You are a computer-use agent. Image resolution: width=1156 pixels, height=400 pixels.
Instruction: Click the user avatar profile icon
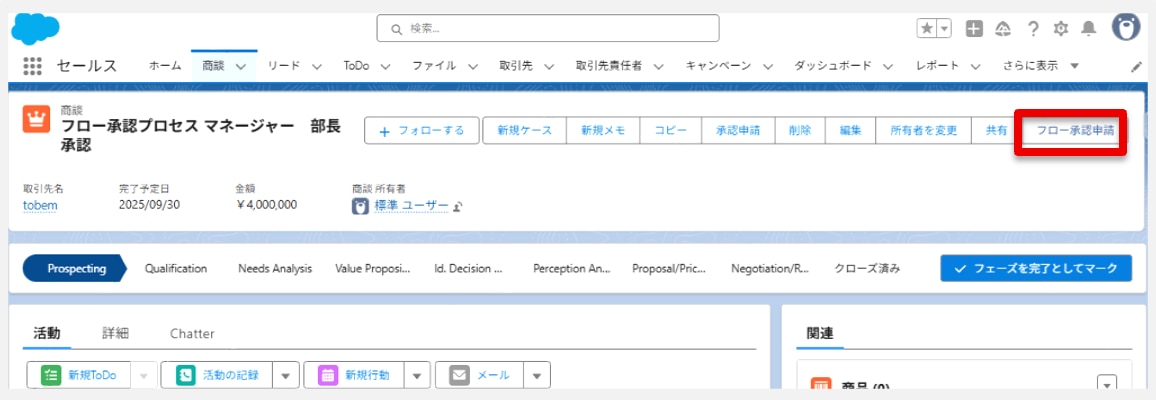1126,28
